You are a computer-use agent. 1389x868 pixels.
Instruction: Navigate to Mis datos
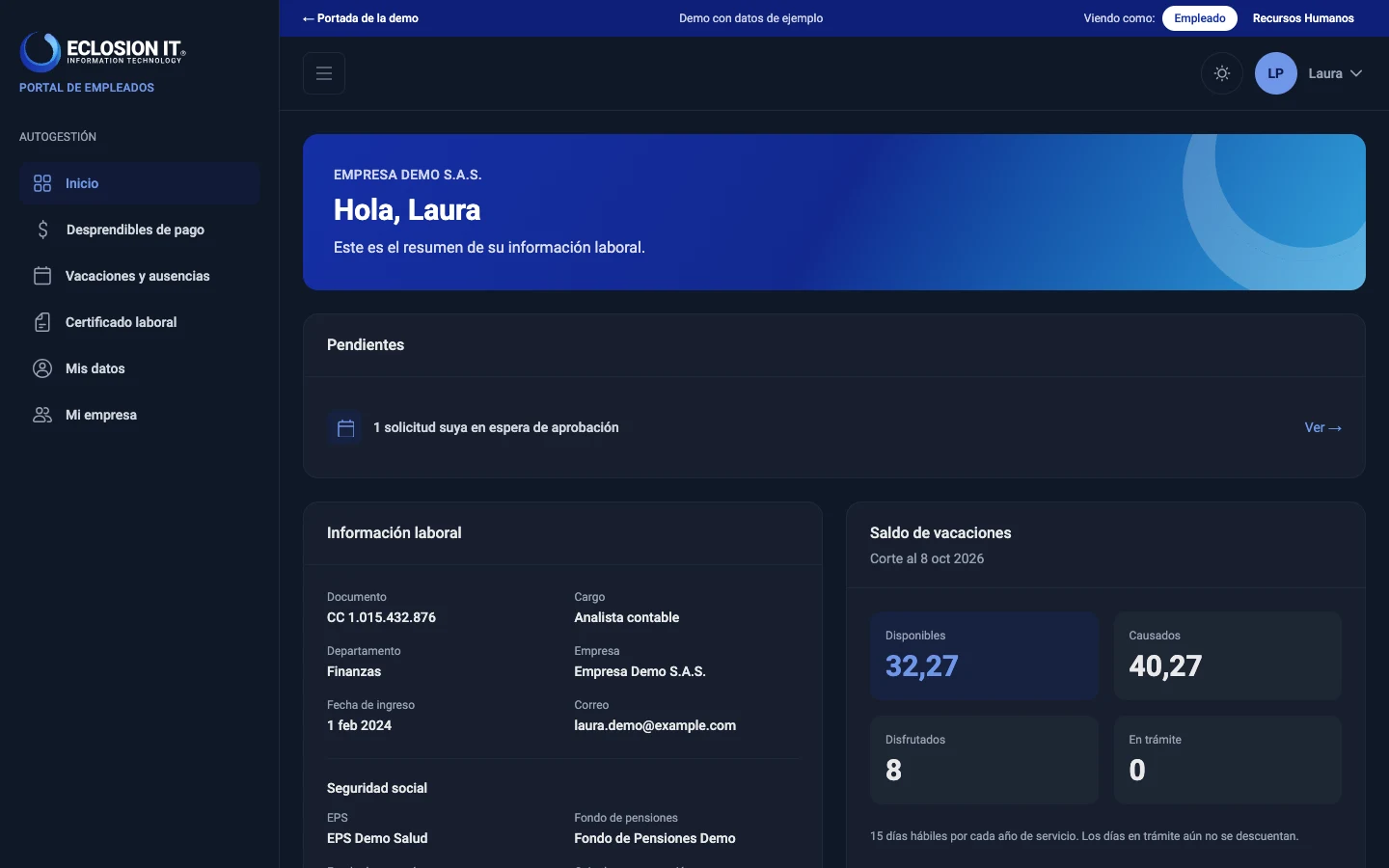click(140, 368)
